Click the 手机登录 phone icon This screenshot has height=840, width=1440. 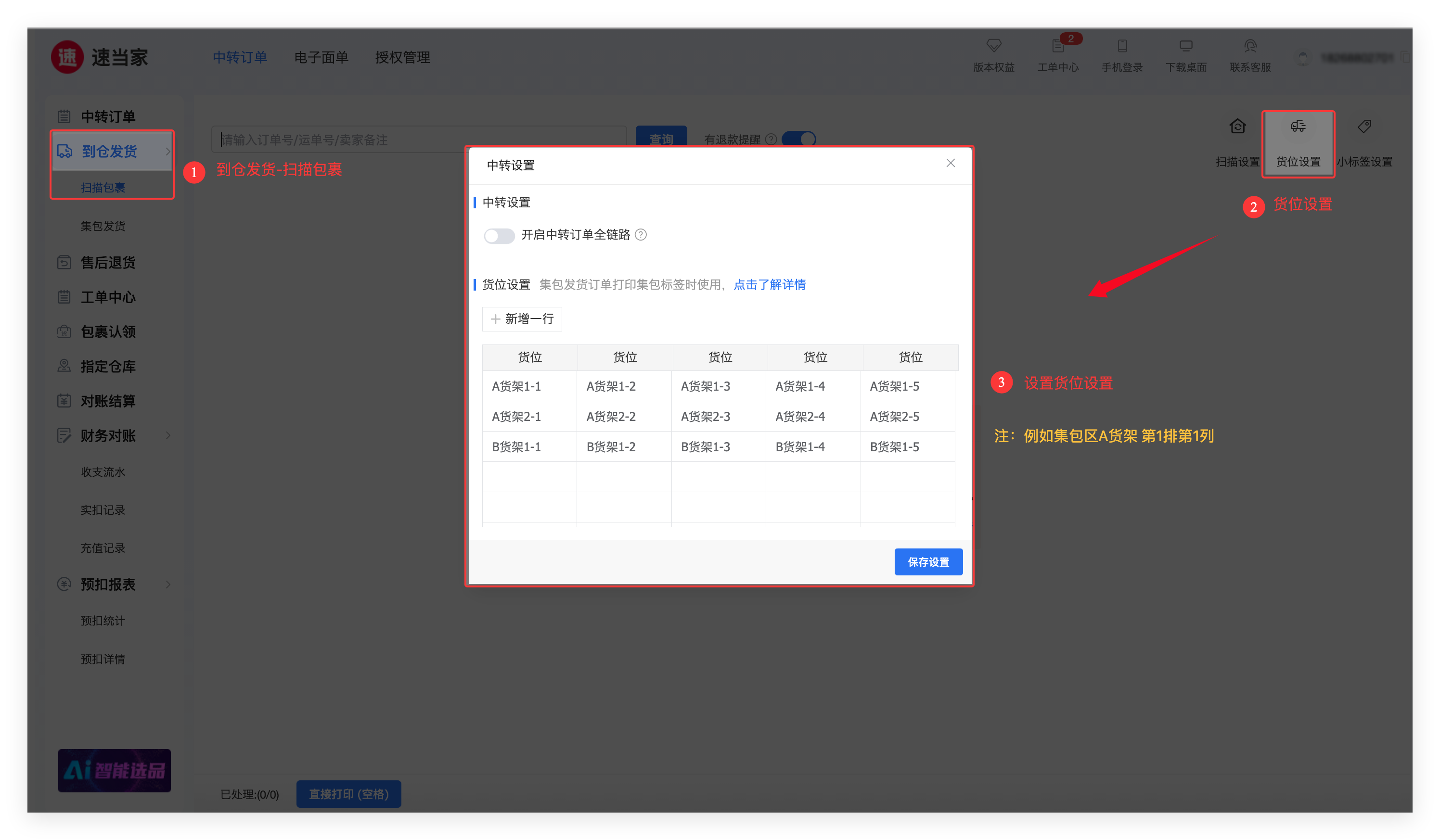1122,46
